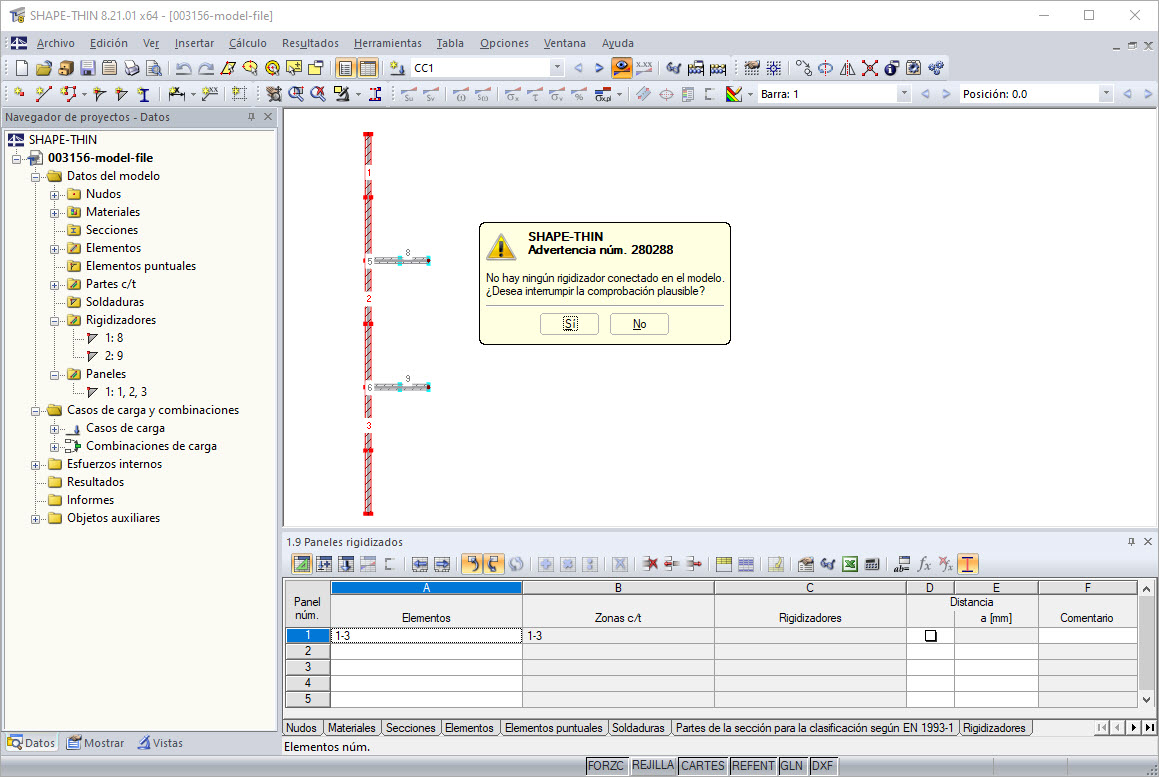Click the colored results panel icon

coord(733,94)
